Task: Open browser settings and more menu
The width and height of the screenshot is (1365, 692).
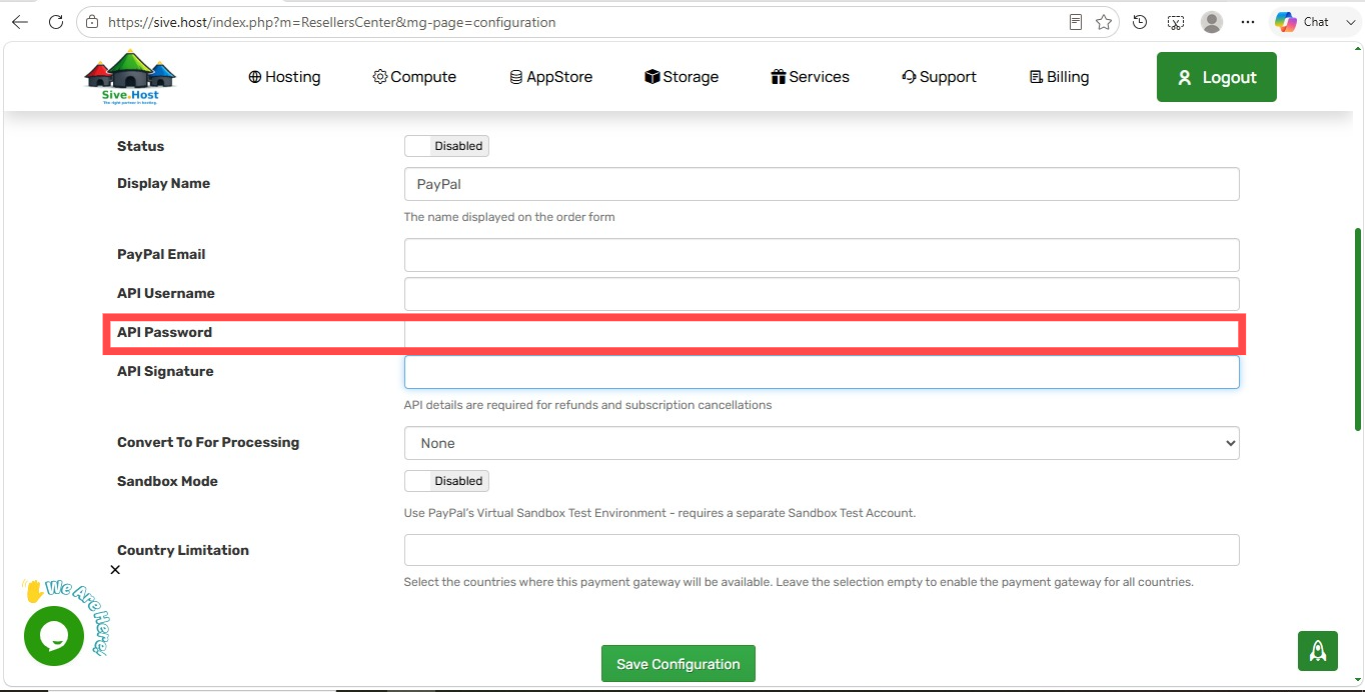Action: tap(1248, 22)
